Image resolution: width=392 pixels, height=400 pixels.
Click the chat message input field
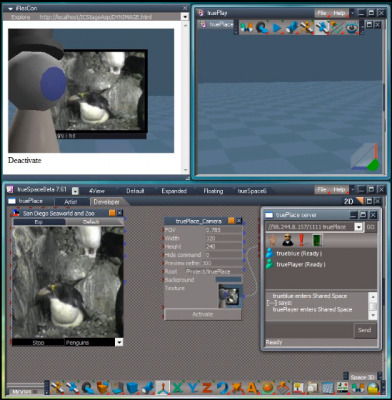coord(309,330)
